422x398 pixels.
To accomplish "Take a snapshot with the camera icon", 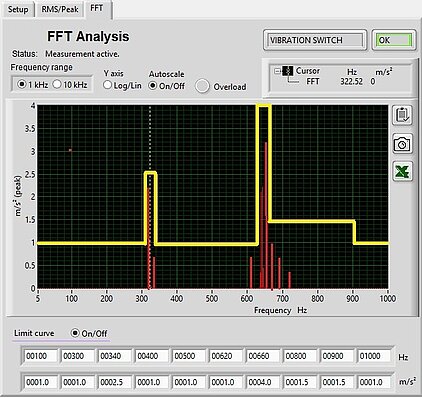I will click(402, 144).
